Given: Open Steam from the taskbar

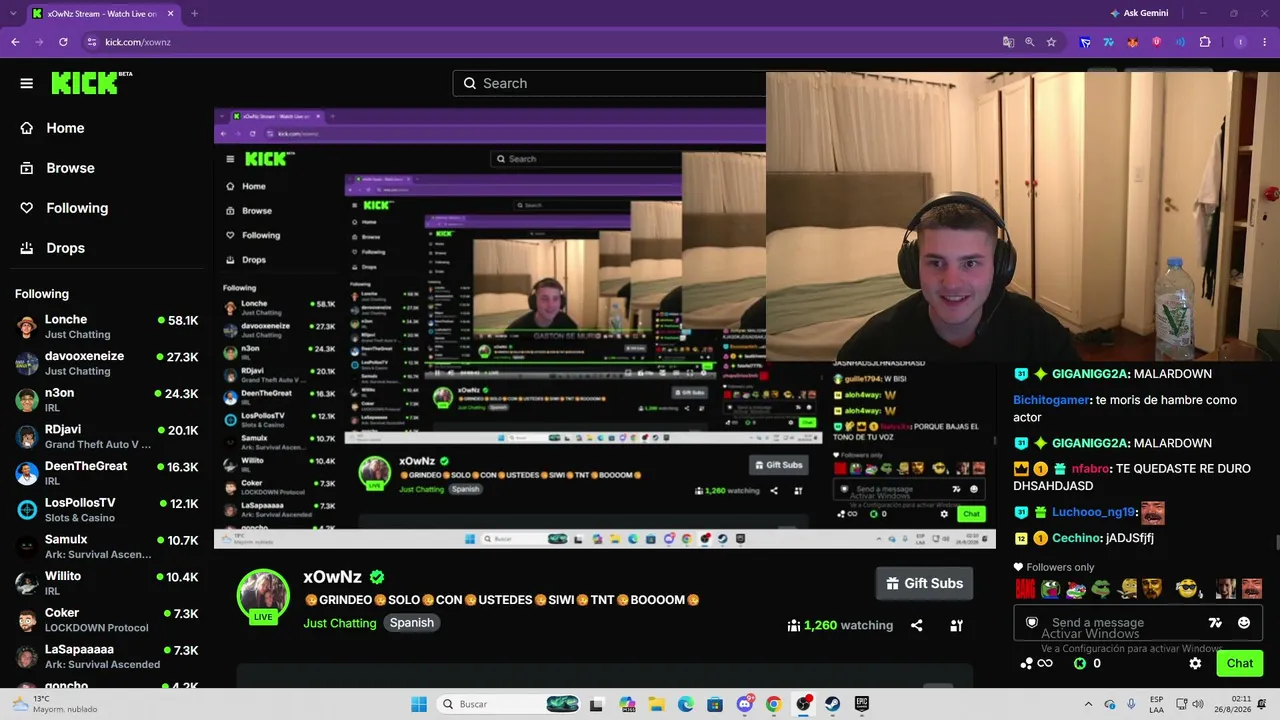Looking at the screenshot, I should pyautogui.click(x=832, y=704).
